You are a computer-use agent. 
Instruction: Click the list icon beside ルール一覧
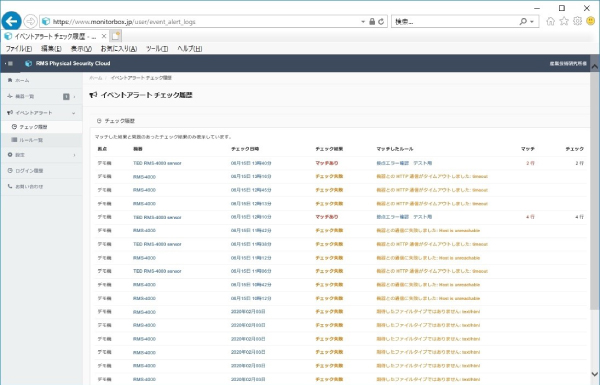pos(15,140)
